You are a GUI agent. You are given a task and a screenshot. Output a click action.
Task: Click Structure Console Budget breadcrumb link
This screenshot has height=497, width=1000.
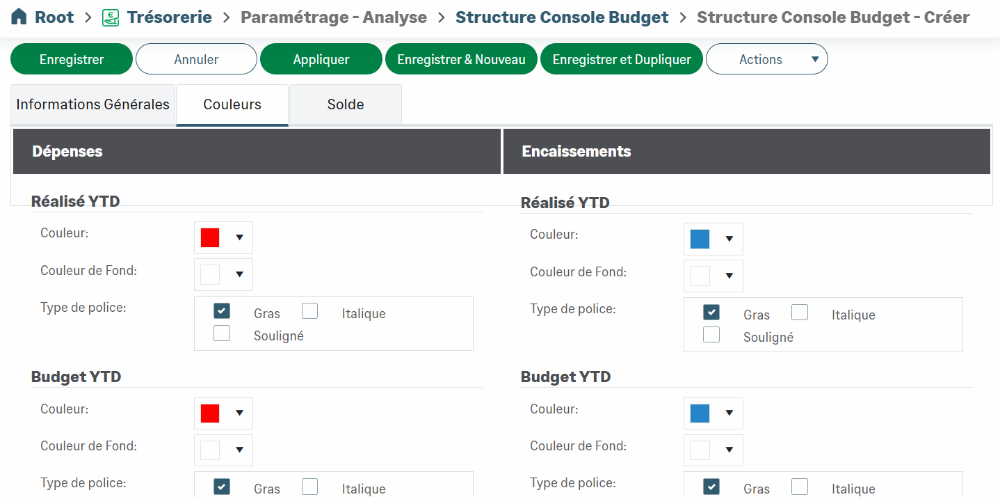click(x=561, y=17)
